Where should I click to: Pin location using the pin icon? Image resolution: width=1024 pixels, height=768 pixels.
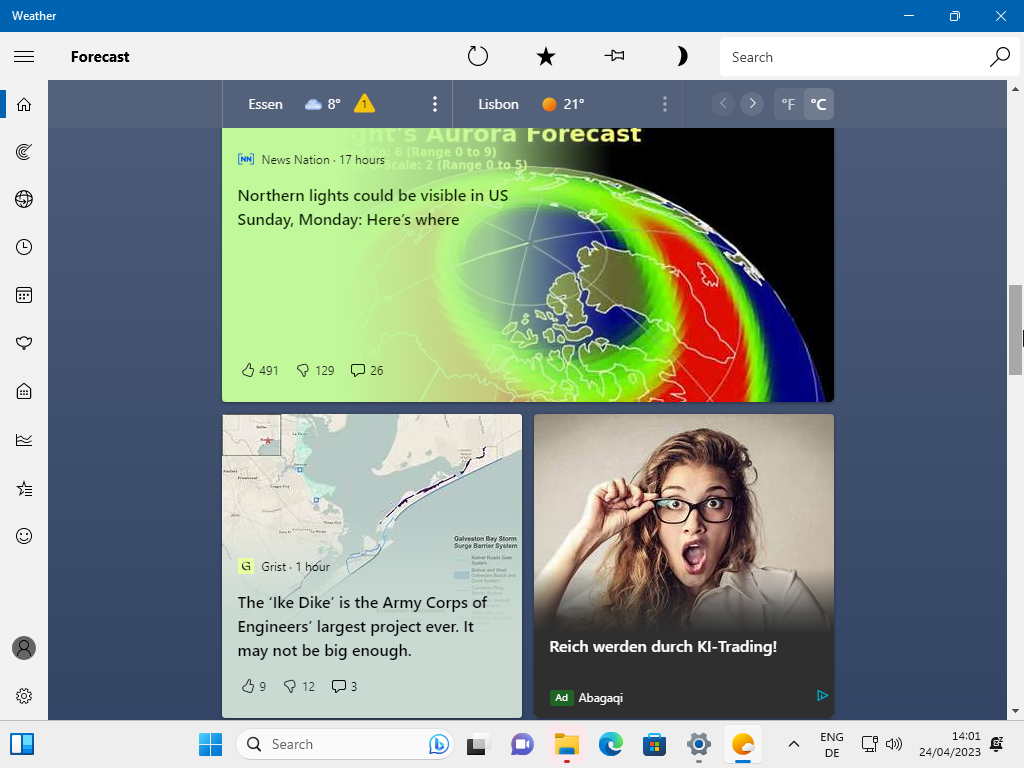614,57
